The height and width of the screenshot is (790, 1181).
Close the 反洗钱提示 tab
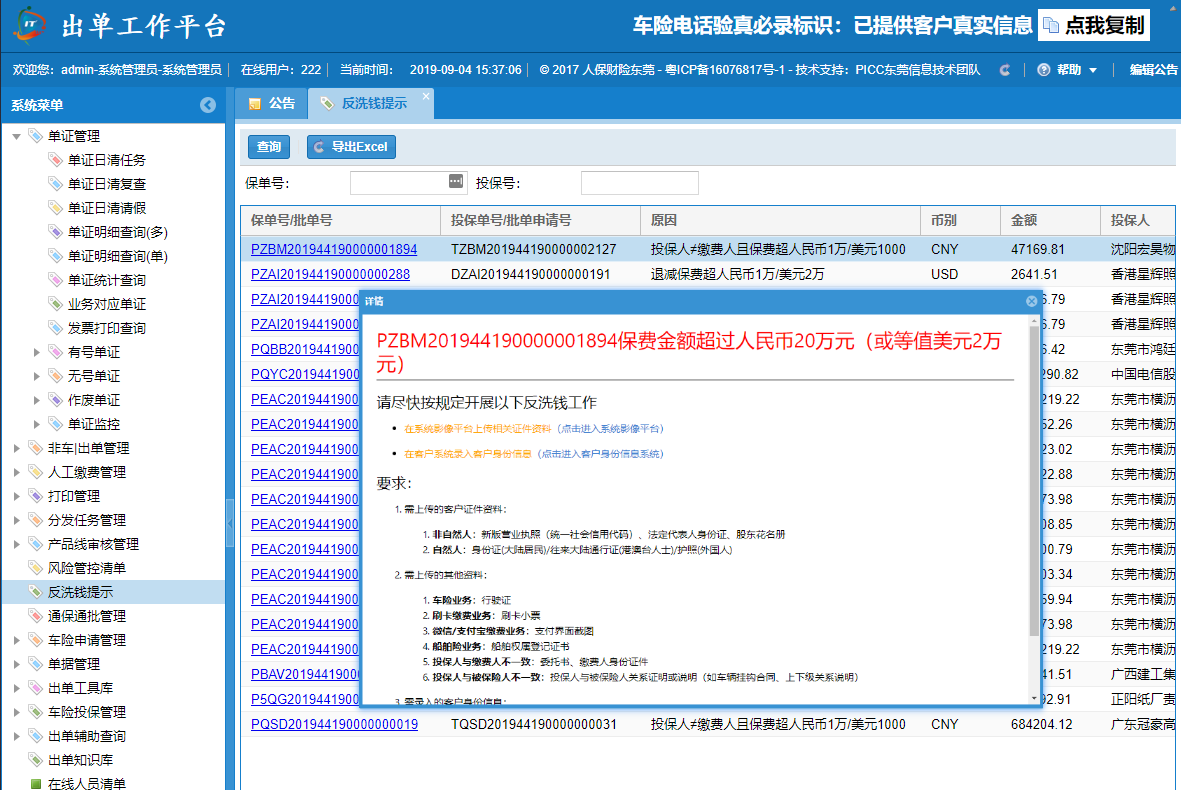[426, 97]
